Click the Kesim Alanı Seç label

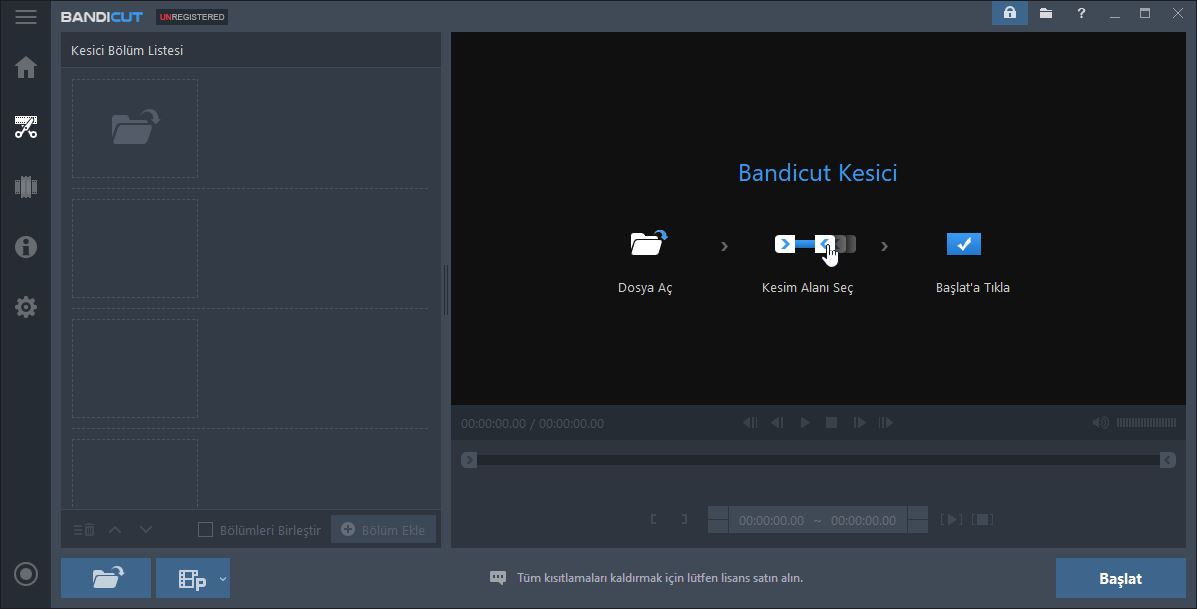click(x=808, y=288)
